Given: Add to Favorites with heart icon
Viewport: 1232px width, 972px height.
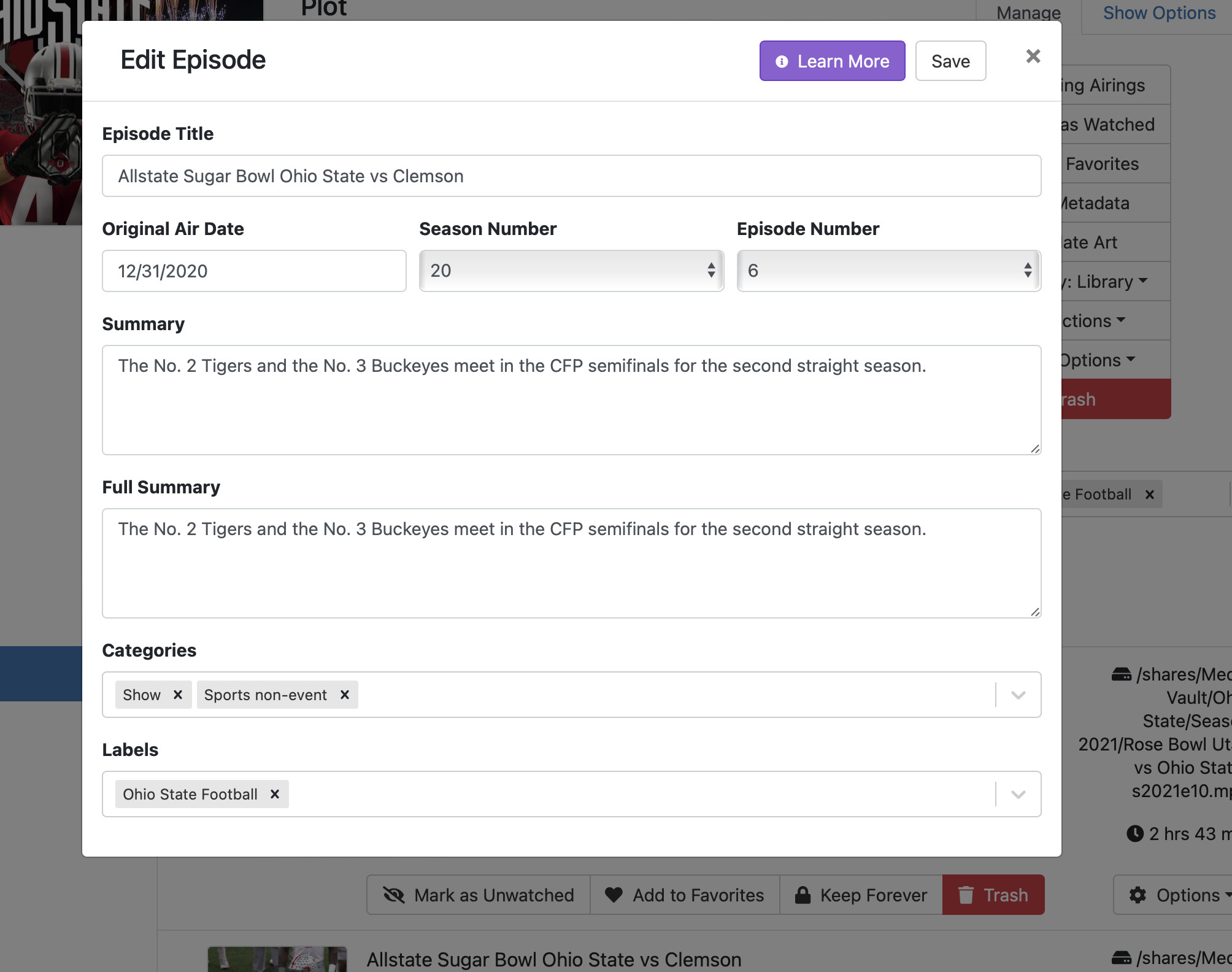Looking at the screenshot, I should click(685, 895).
